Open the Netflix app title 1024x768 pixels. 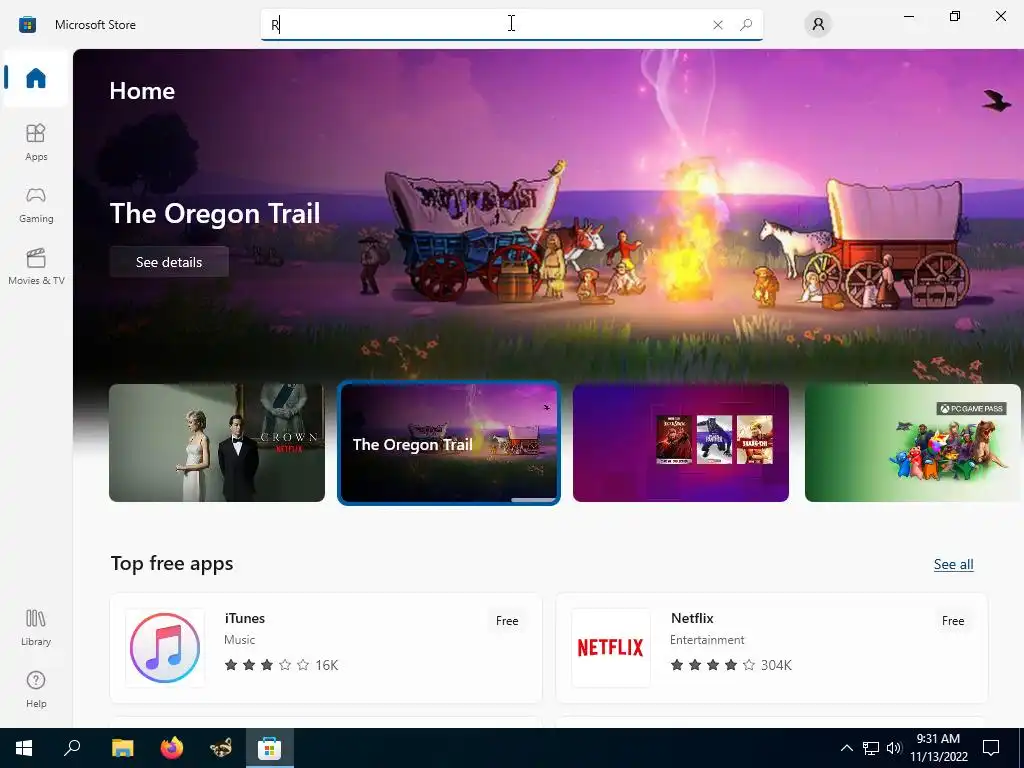(x=692, y=618)
